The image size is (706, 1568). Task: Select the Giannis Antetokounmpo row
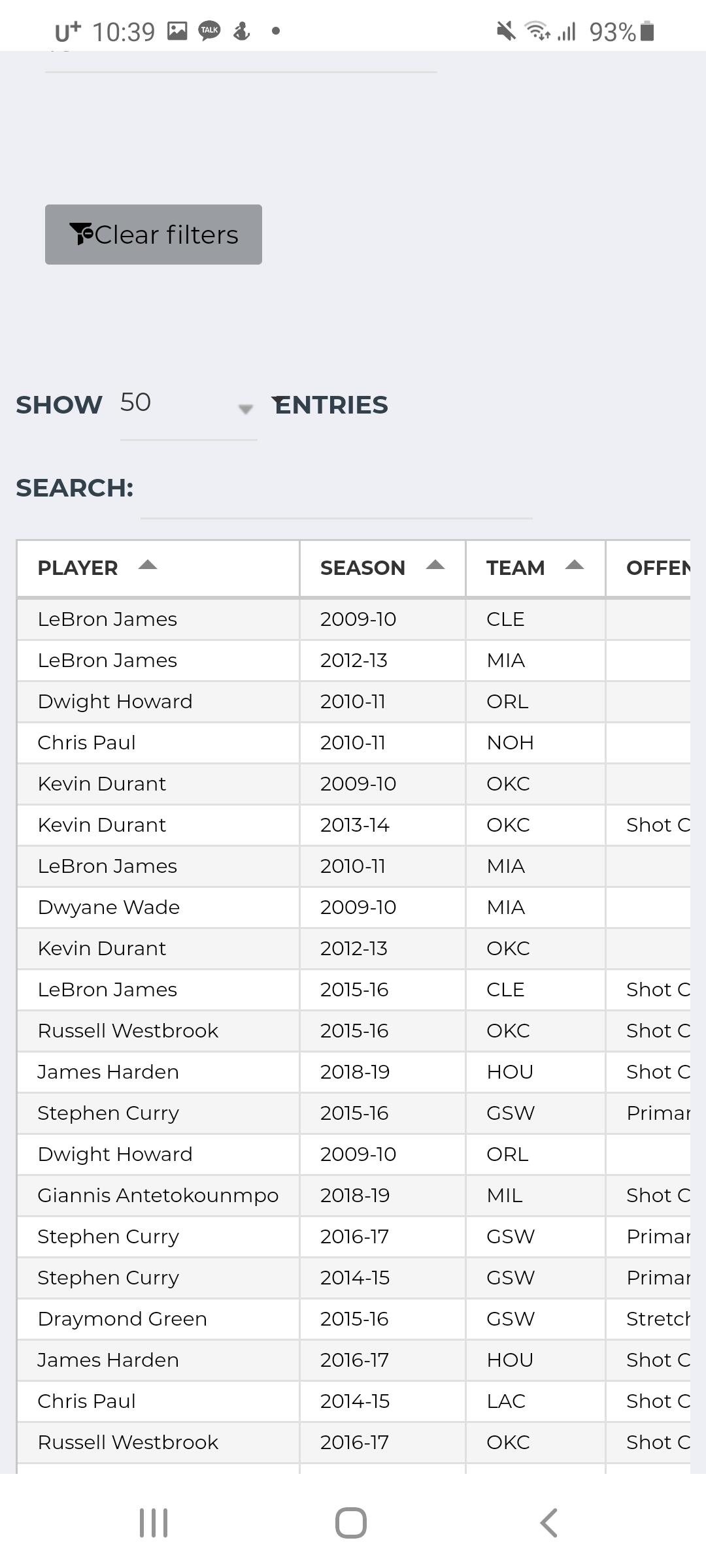coord(158,1195)
